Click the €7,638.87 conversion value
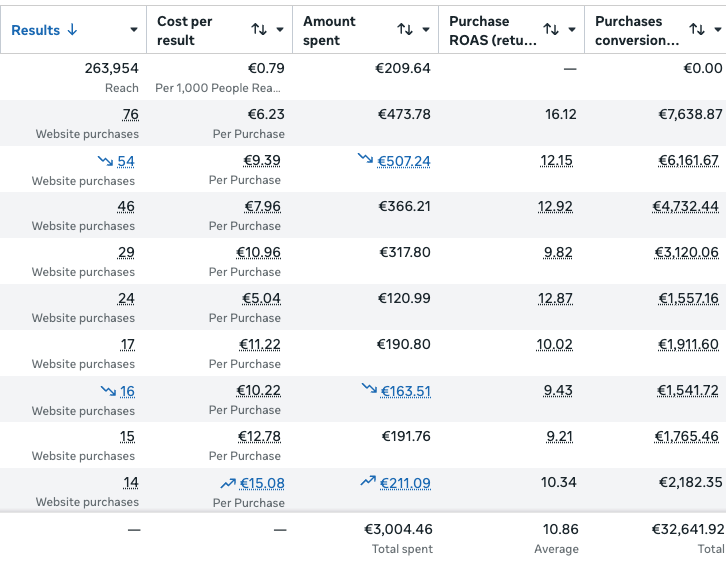The image size is (726, 574). click(x=690, y=114)
